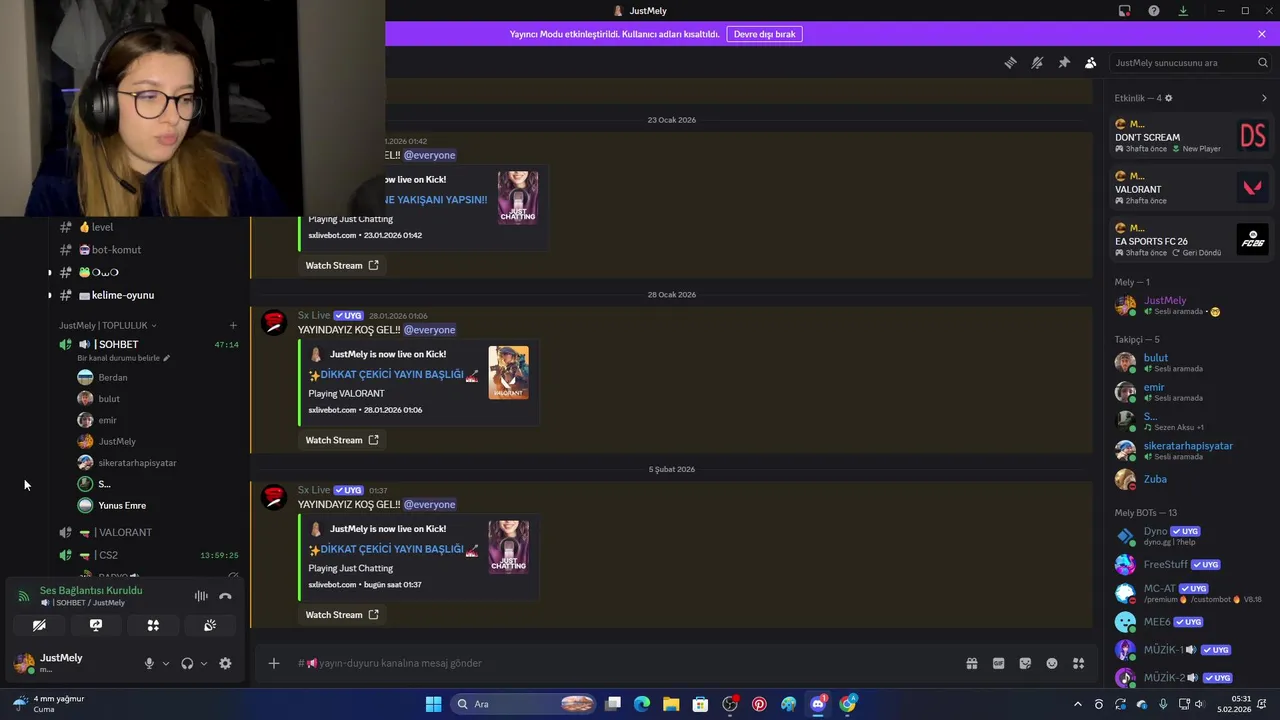Open EA SPORTS FC 26 activity card

(1191, 240)
